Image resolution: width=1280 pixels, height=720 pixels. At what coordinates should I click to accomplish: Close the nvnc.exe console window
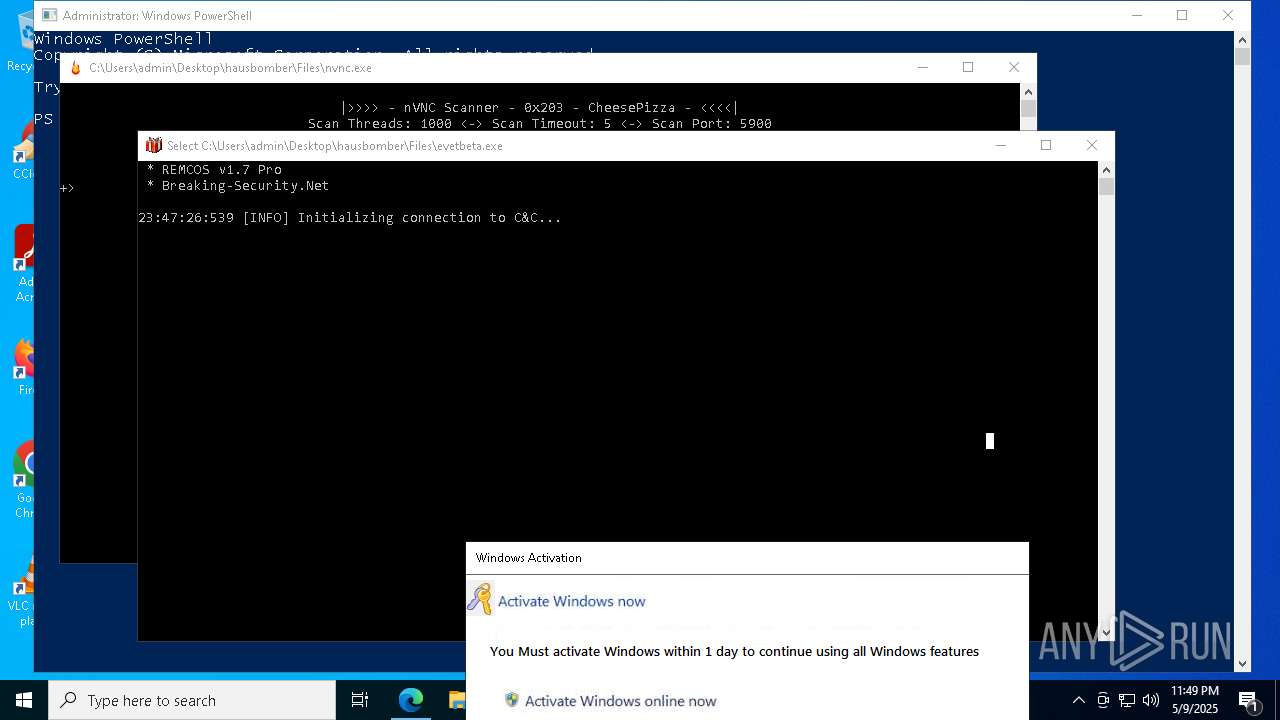(x=1014, y=68)
